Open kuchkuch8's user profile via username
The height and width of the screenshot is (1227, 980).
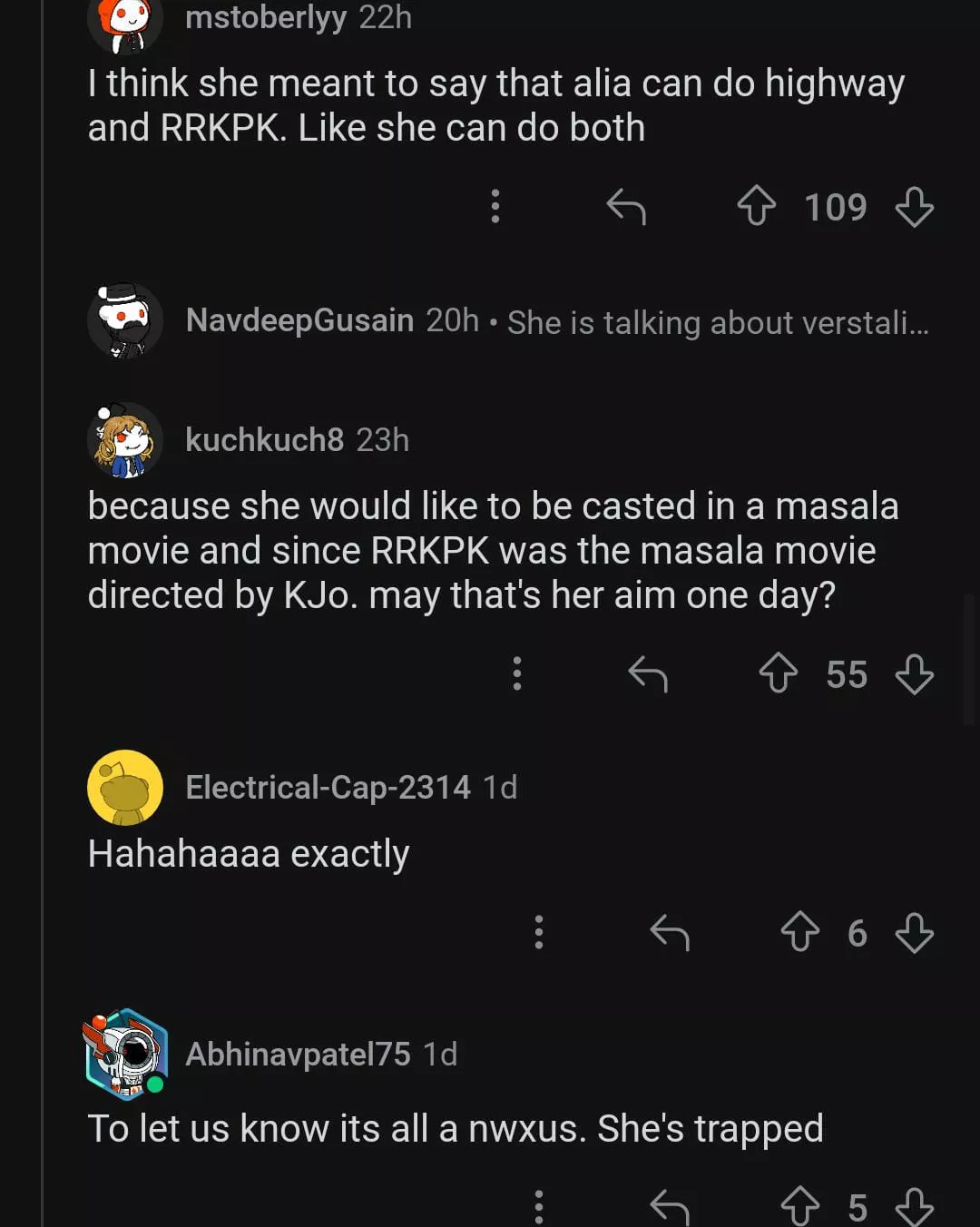coord(264,440)
